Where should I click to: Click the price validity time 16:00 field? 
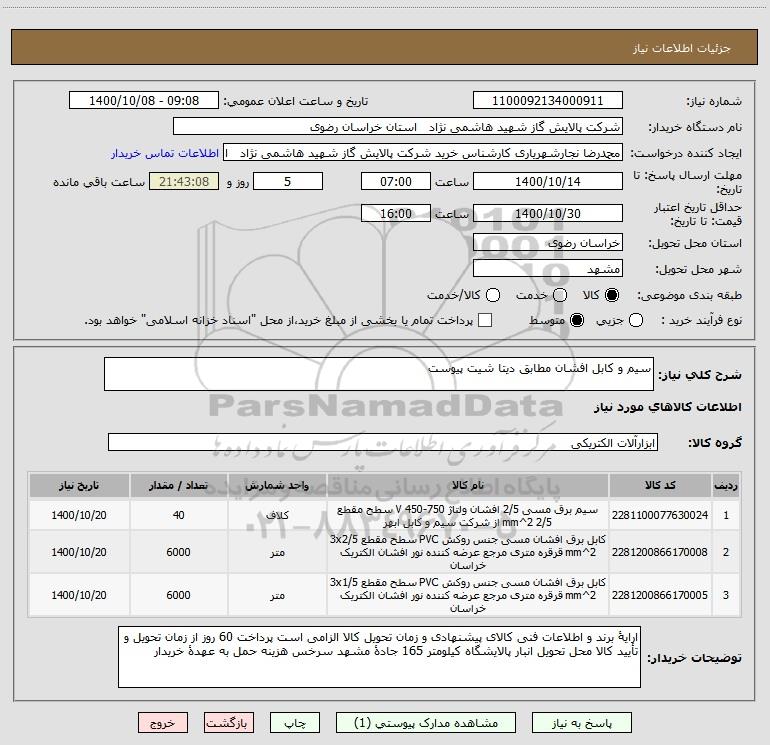pyautogui.click(x=396, y=213)
